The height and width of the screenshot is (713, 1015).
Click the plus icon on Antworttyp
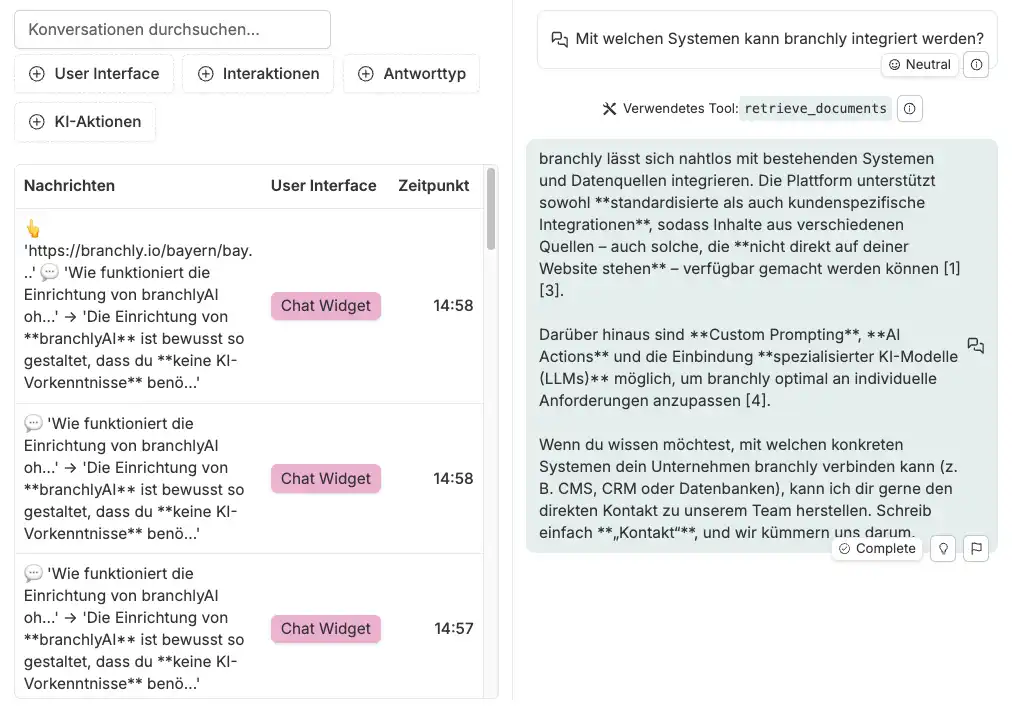(366, 74)
